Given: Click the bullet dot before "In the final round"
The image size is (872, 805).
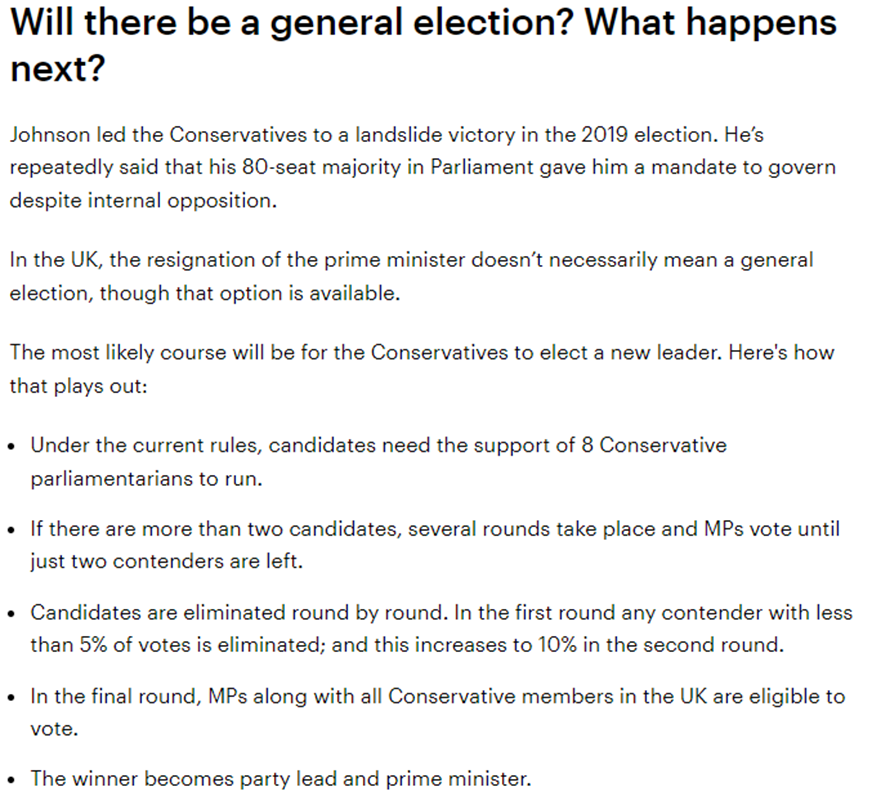Looking at the screenshot, I should [x=11, y=697].
